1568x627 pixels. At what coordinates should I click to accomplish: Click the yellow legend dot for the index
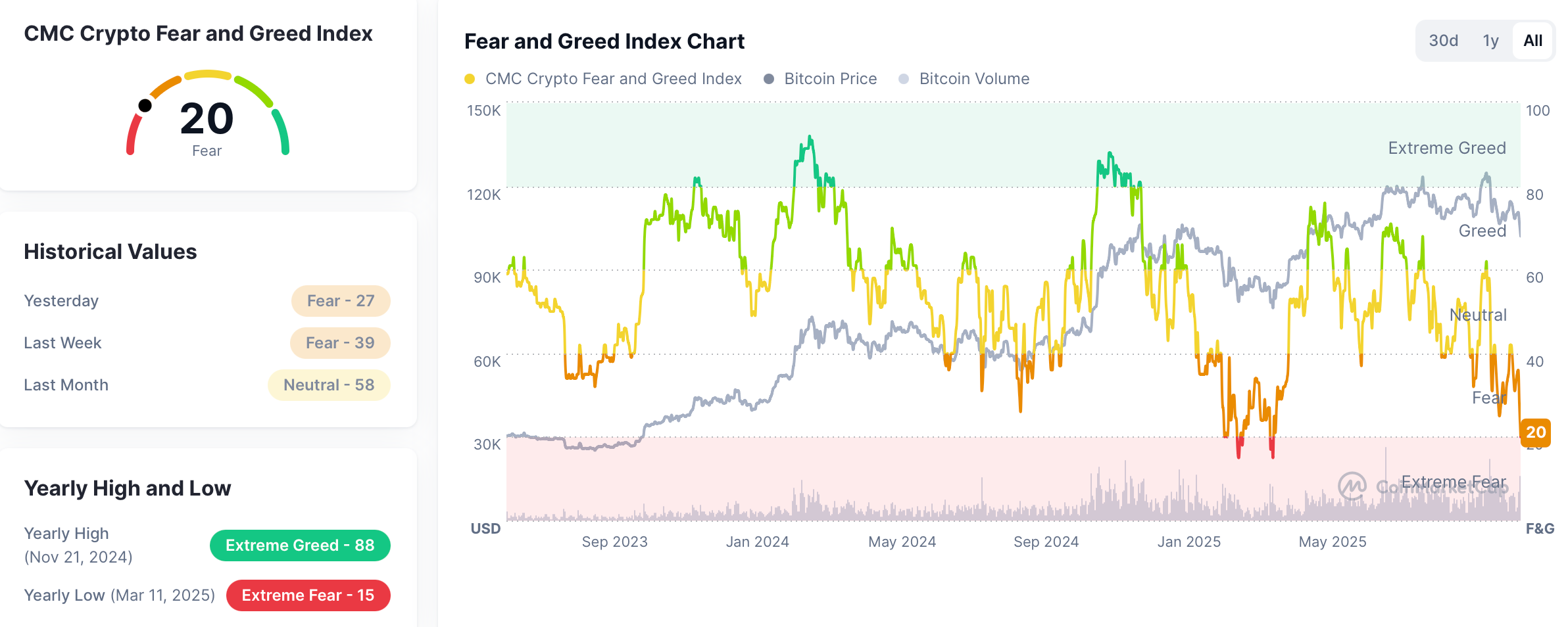(x=469, y=79)
